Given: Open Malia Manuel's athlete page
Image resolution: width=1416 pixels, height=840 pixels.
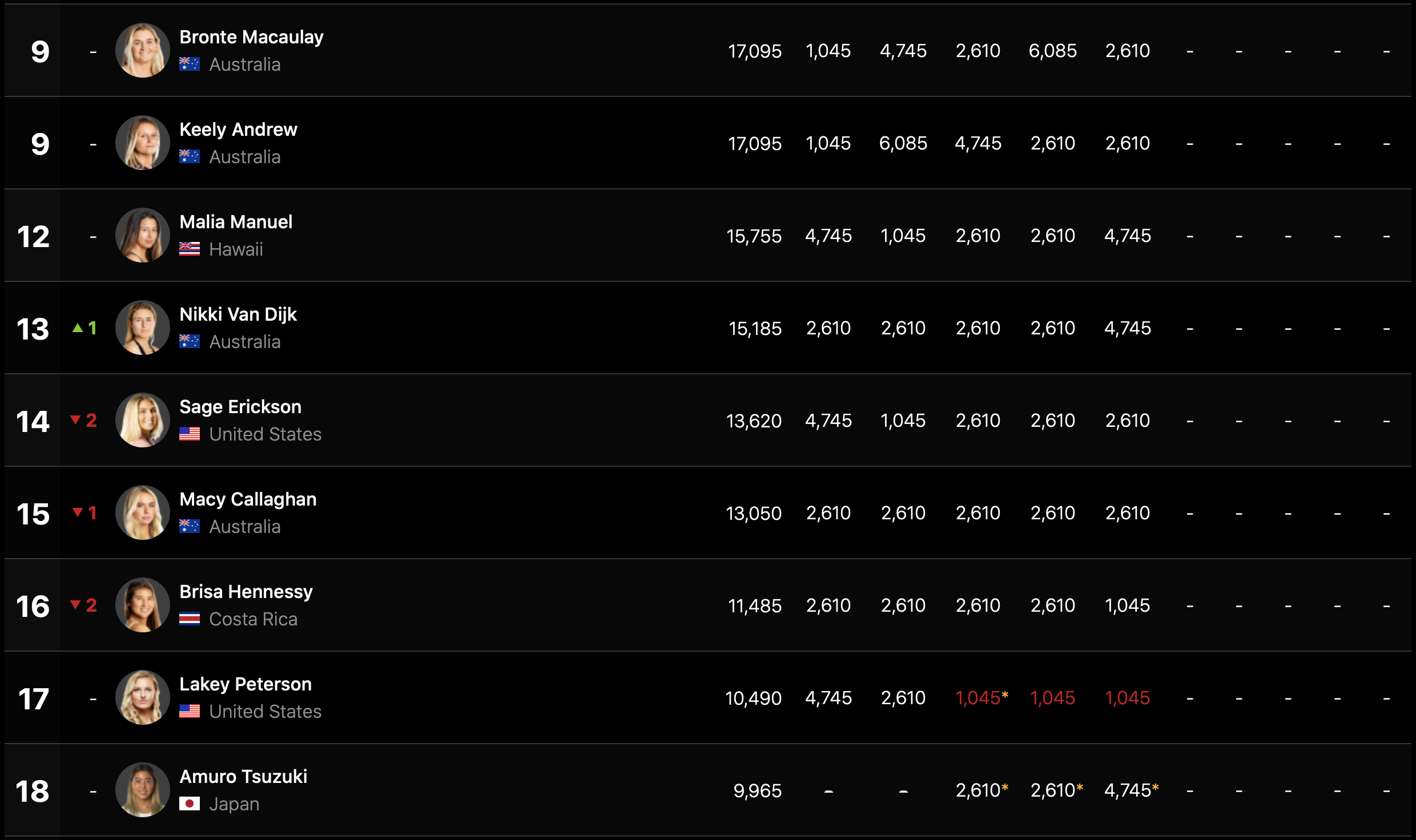Looking at the screenshot, I should tap(236, 221).
